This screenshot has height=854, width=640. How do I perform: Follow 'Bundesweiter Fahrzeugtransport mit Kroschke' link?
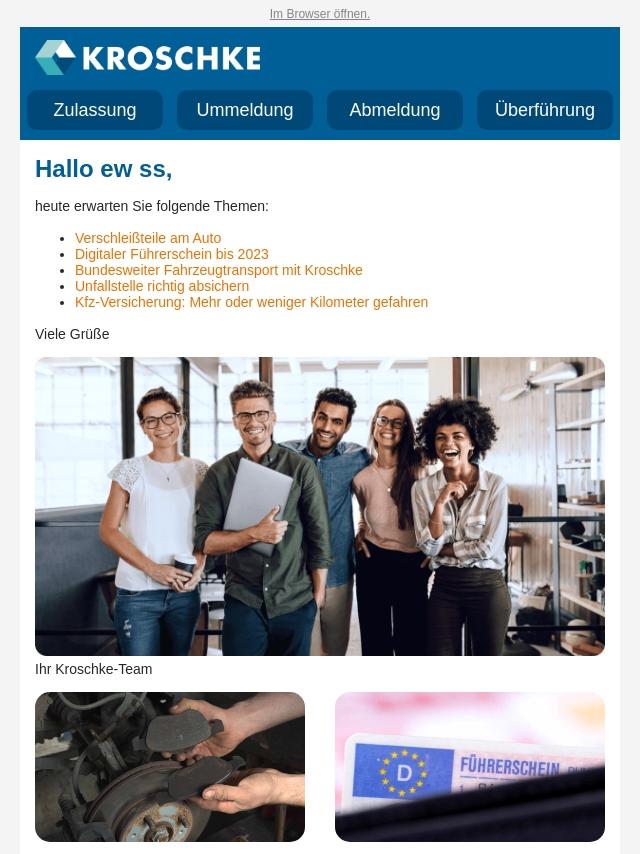[x=218, y=270]
